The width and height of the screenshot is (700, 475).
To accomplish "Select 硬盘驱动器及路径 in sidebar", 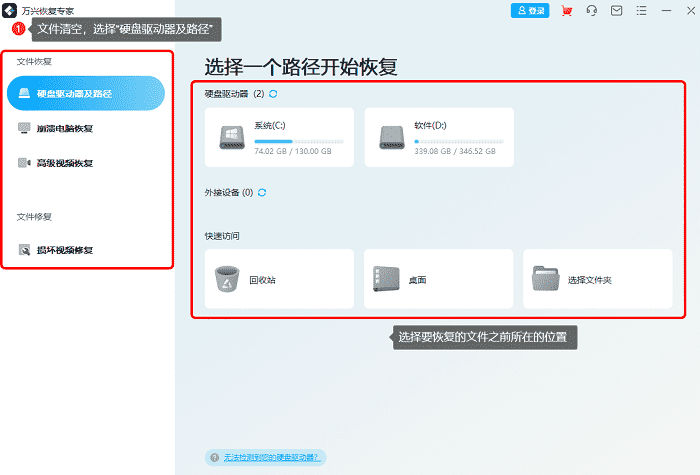I will (86, 93).
